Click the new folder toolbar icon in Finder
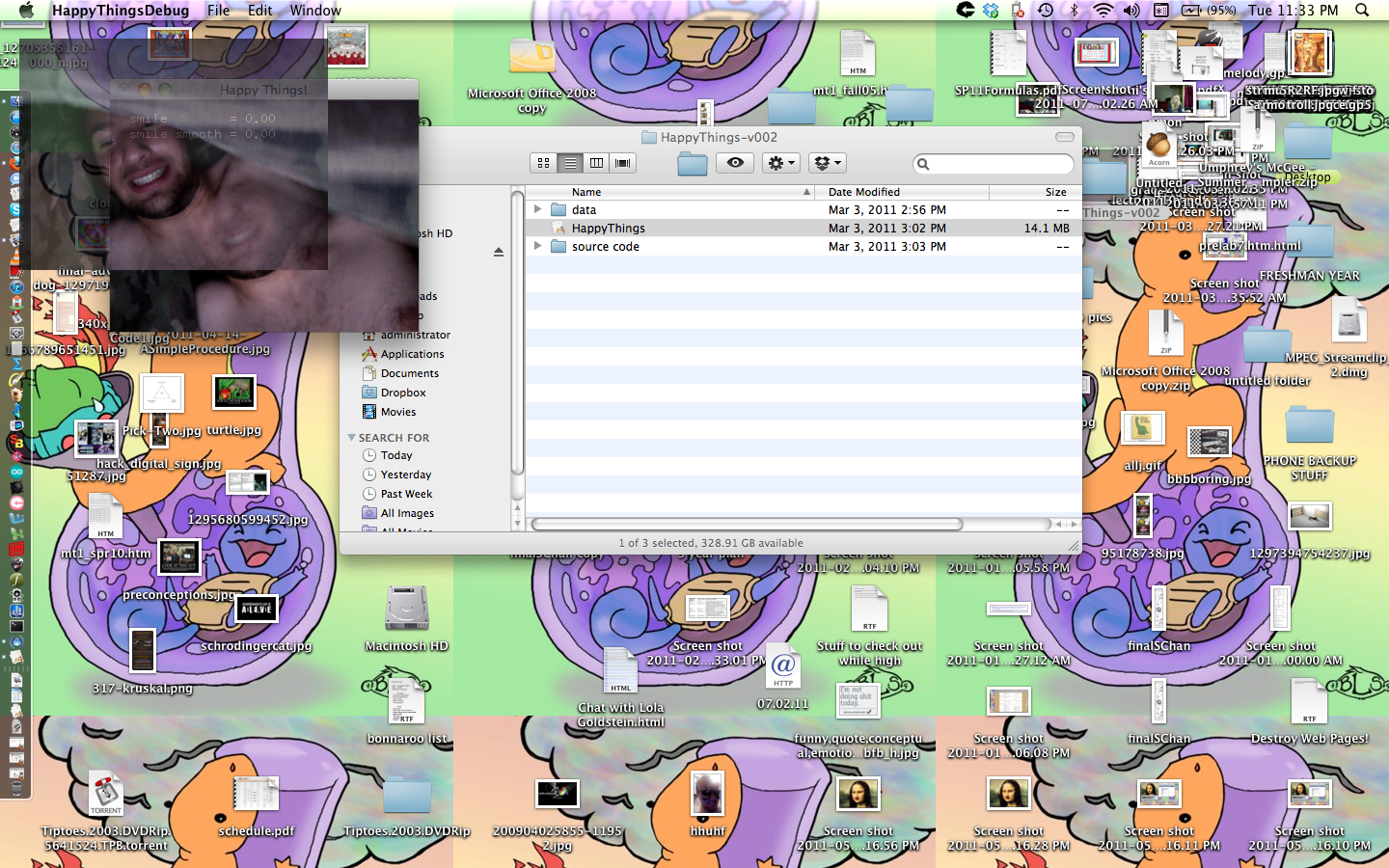 click(692, 164)
